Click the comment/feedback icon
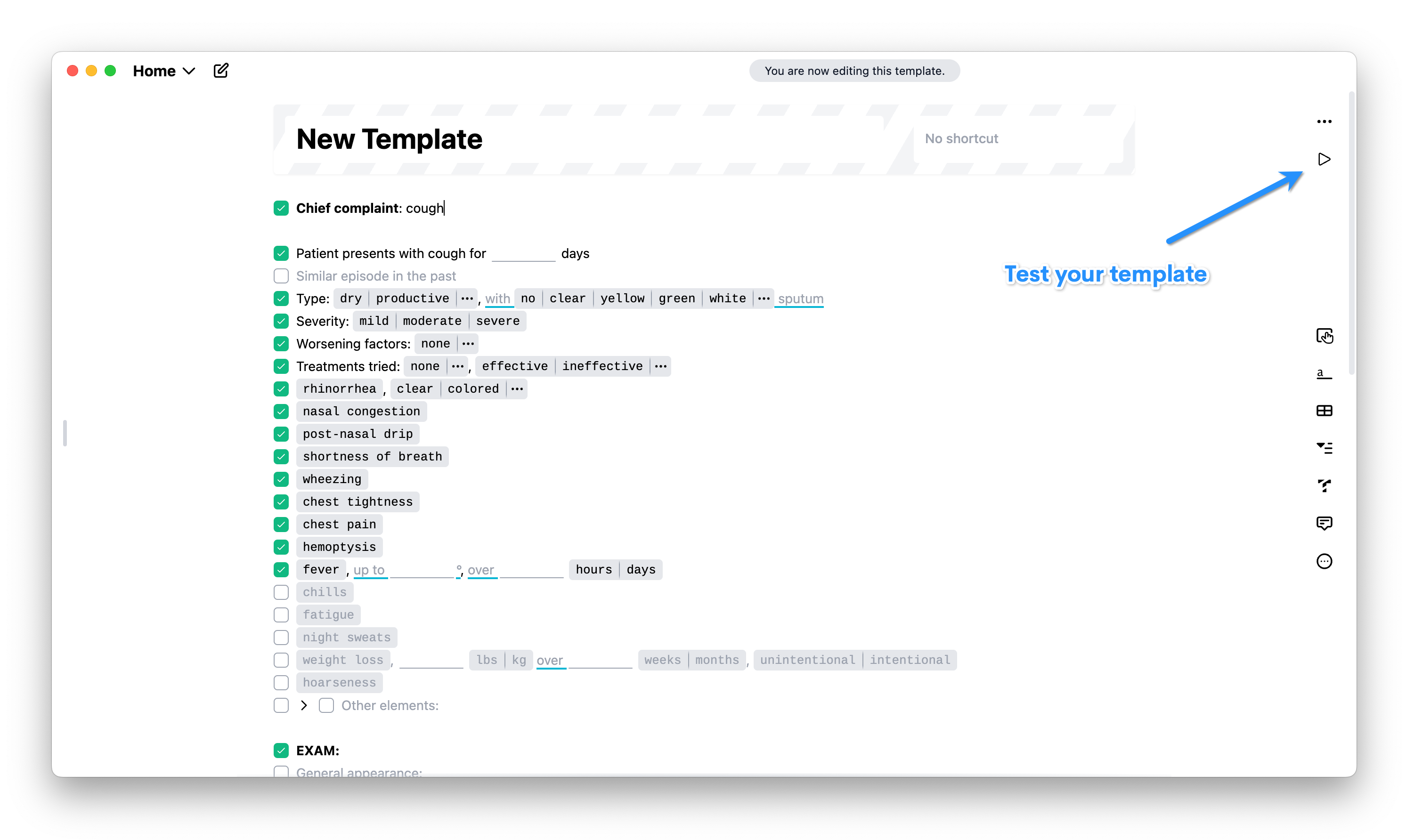The height and width of the screenshot is (840, 1414). (1325, 522)
